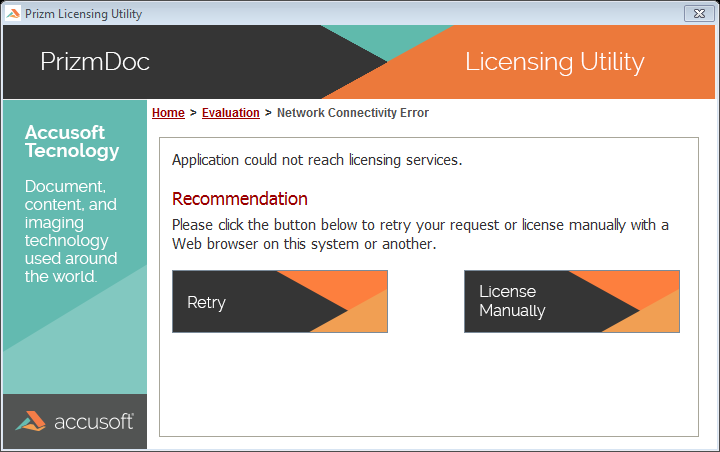Click the Prizm title bar app icon
Screen dimensions: 720x452
coord(13,14)
